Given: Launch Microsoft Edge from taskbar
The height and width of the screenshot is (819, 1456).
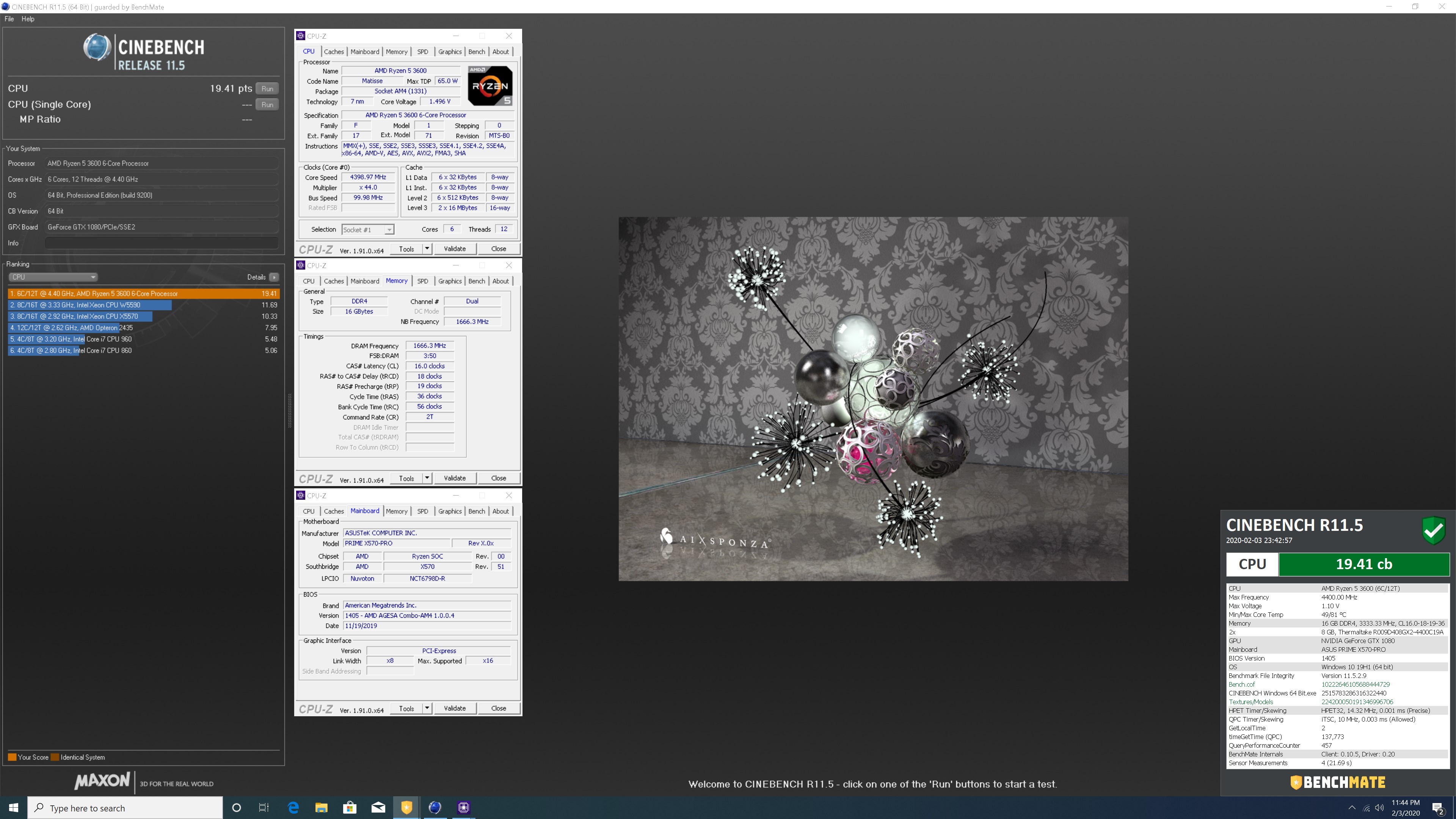Looking at the screenshot, I should click(293, 808).
